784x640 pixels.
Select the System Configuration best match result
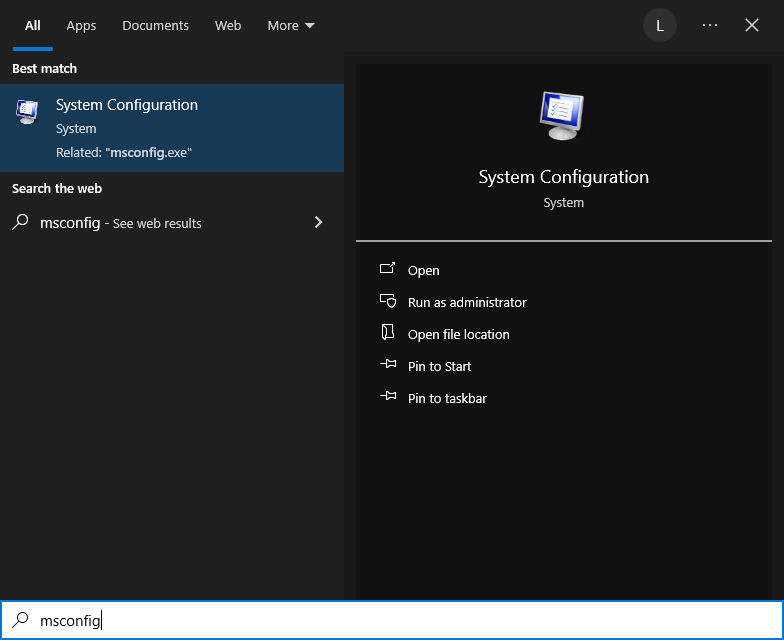point(172,128)
